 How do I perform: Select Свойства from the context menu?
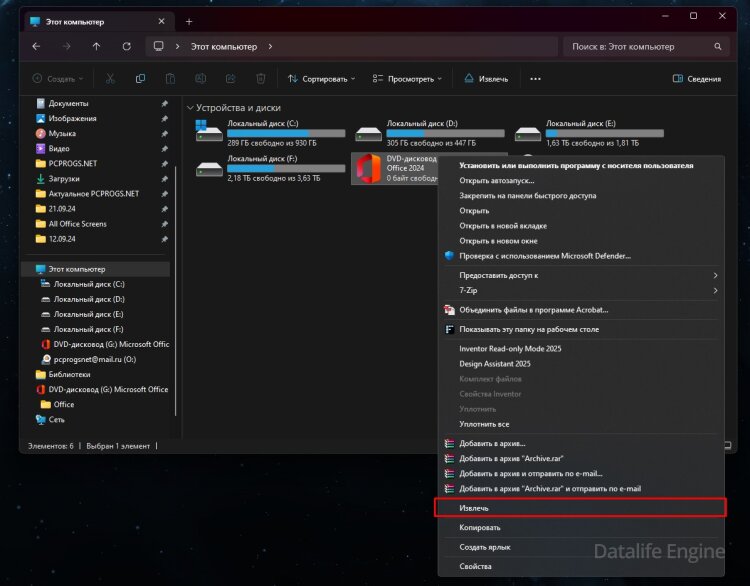pyautogui.click(x=475, y=566)
